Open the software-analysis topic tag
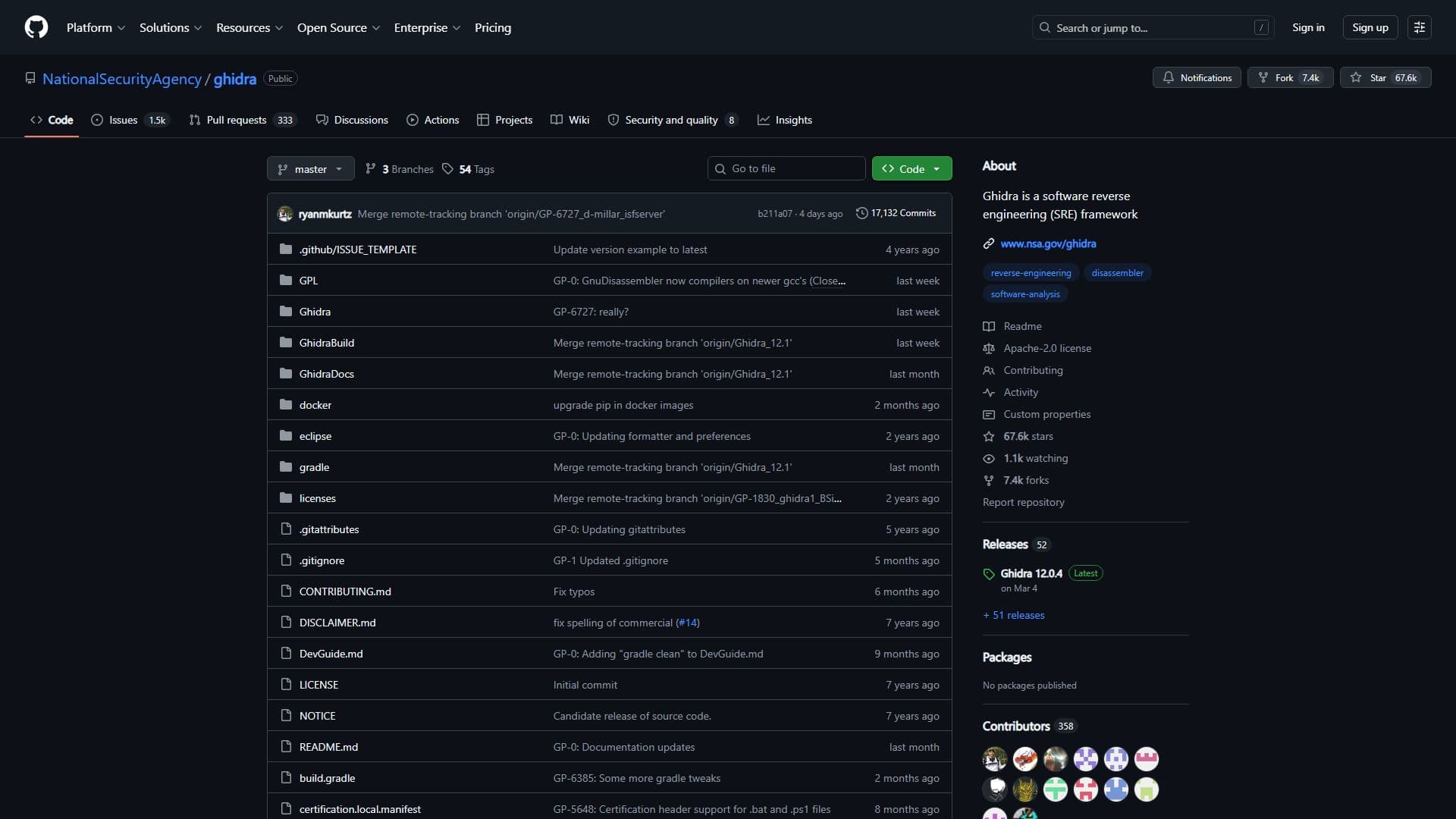This screenshot has height=819, width=1456. pyautogui.click(x=1025, y=293)
